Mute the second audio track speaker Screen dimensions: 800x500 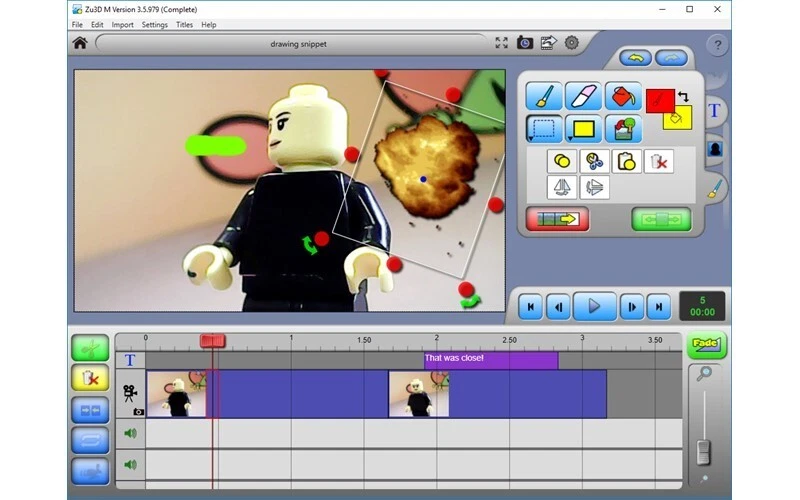[131, 464]
